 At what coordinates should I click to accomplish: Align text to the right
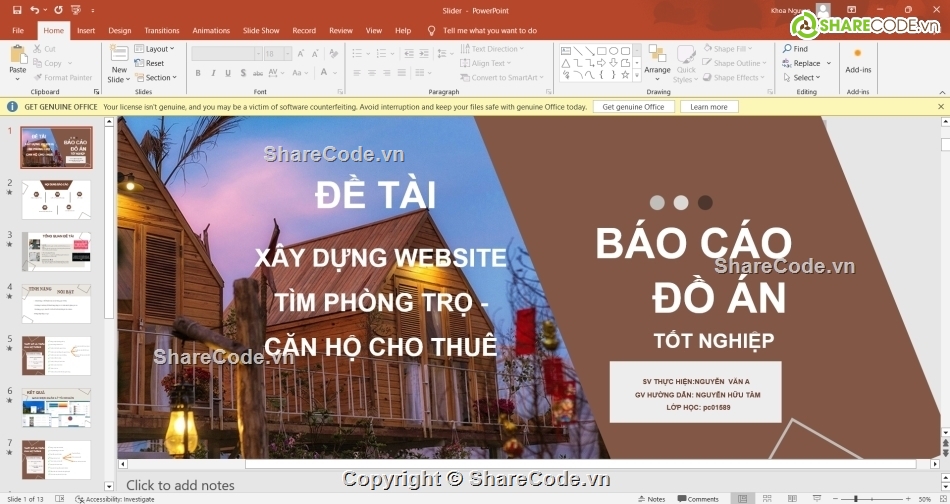pyautogui.click(x=387, y=73)
